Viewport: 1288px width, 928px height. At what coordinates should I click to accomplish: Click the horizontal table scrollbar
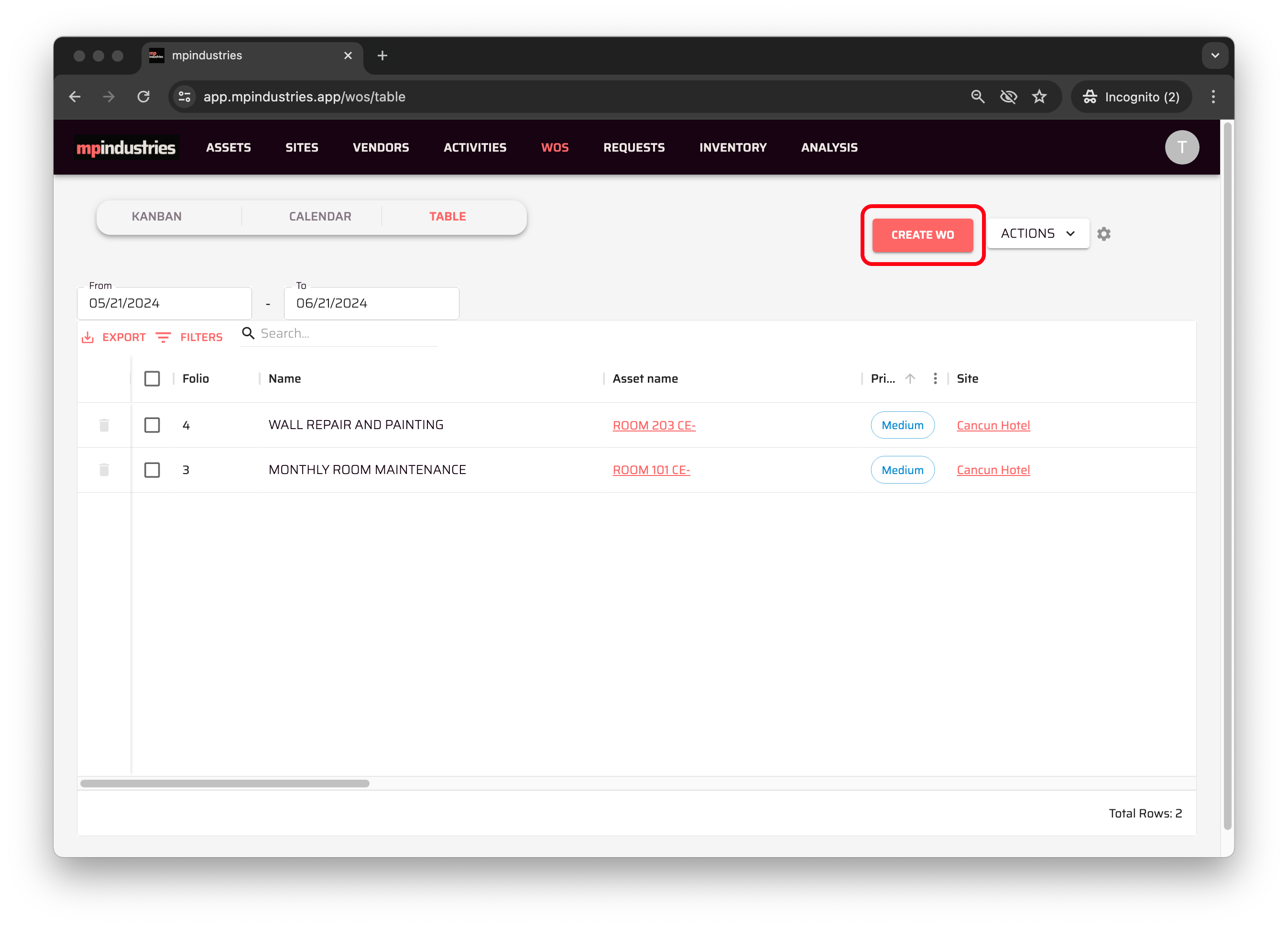[x=225, y=783]
